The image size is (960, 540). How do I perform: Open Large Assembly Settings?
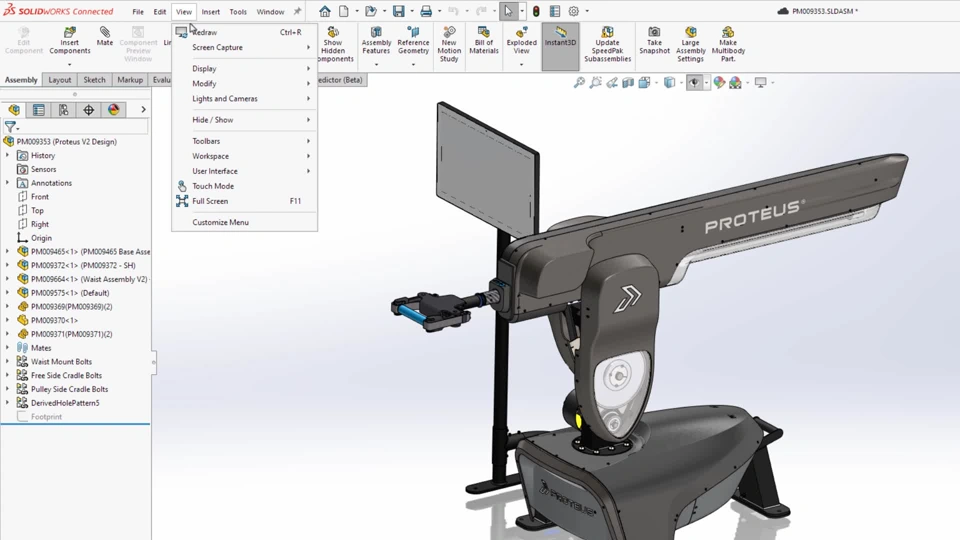click(691, 44)
